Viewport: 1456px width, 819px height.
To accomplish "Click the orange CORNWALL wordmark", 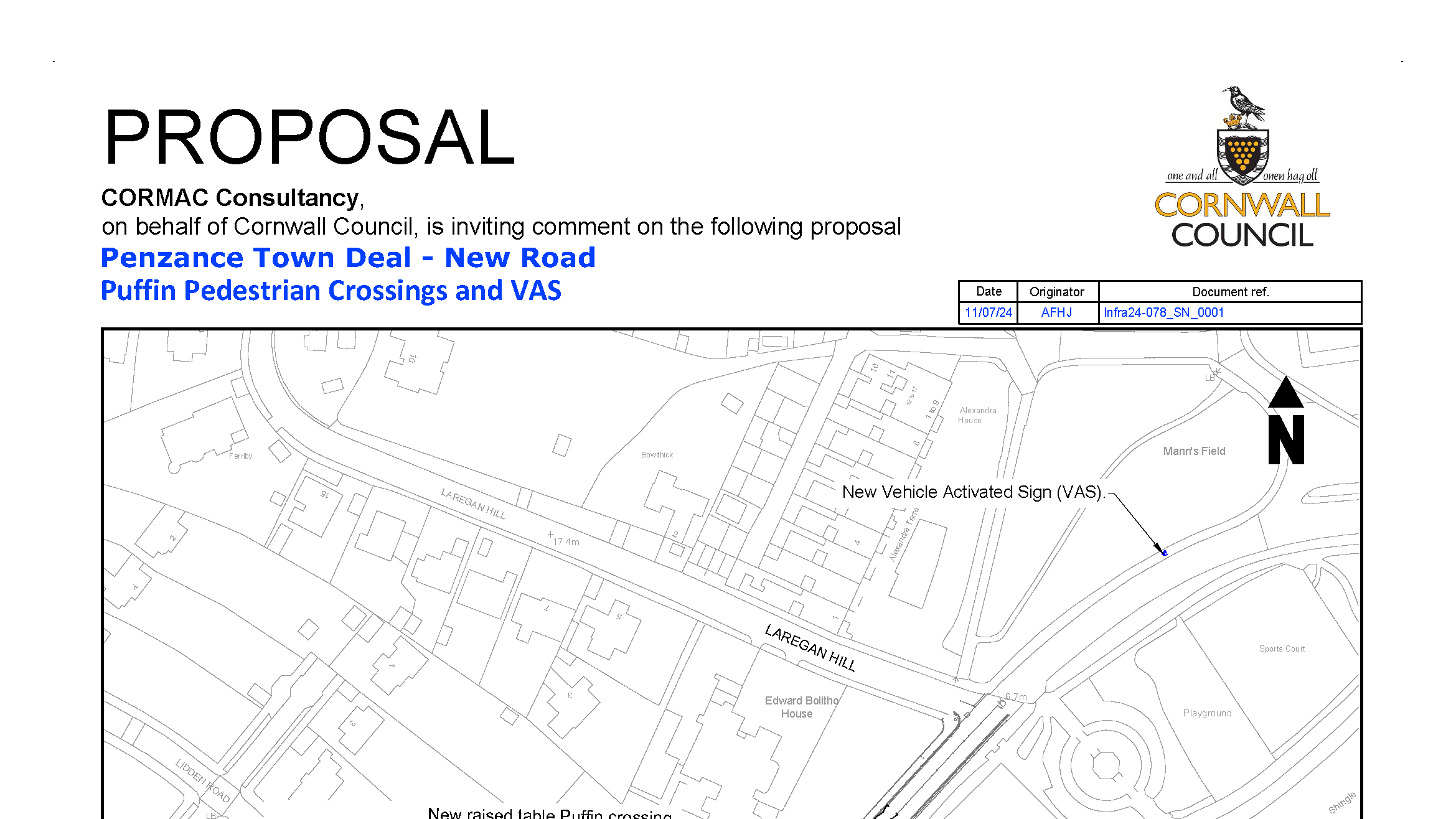I will click(x=1242, y=205).
